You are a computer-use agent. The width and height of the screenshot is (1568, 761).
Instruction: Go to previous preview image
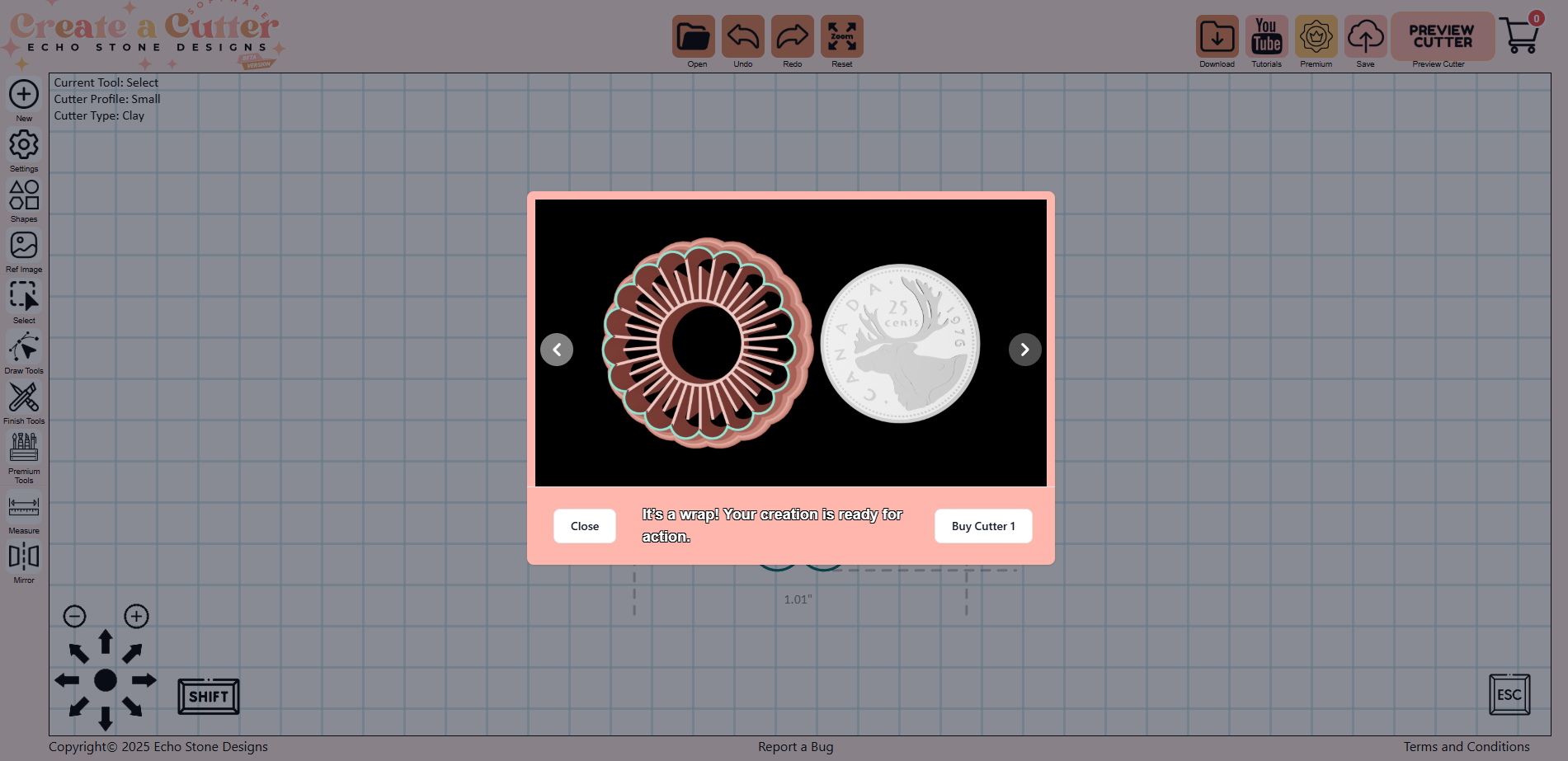(x=557, y=350)
